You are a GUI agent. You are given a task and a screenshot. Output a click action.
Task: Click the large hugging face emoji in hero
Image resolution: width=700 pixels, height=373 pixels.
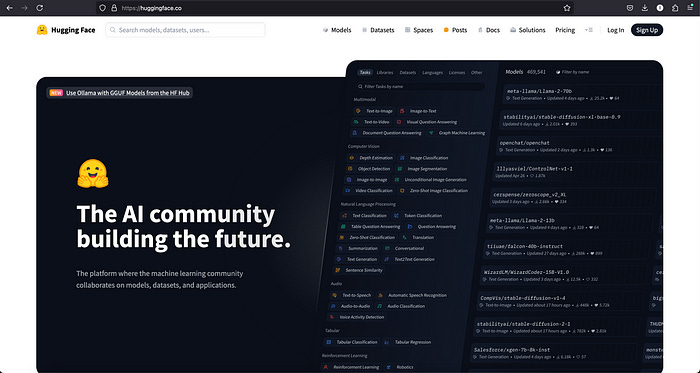coord(93,174)
